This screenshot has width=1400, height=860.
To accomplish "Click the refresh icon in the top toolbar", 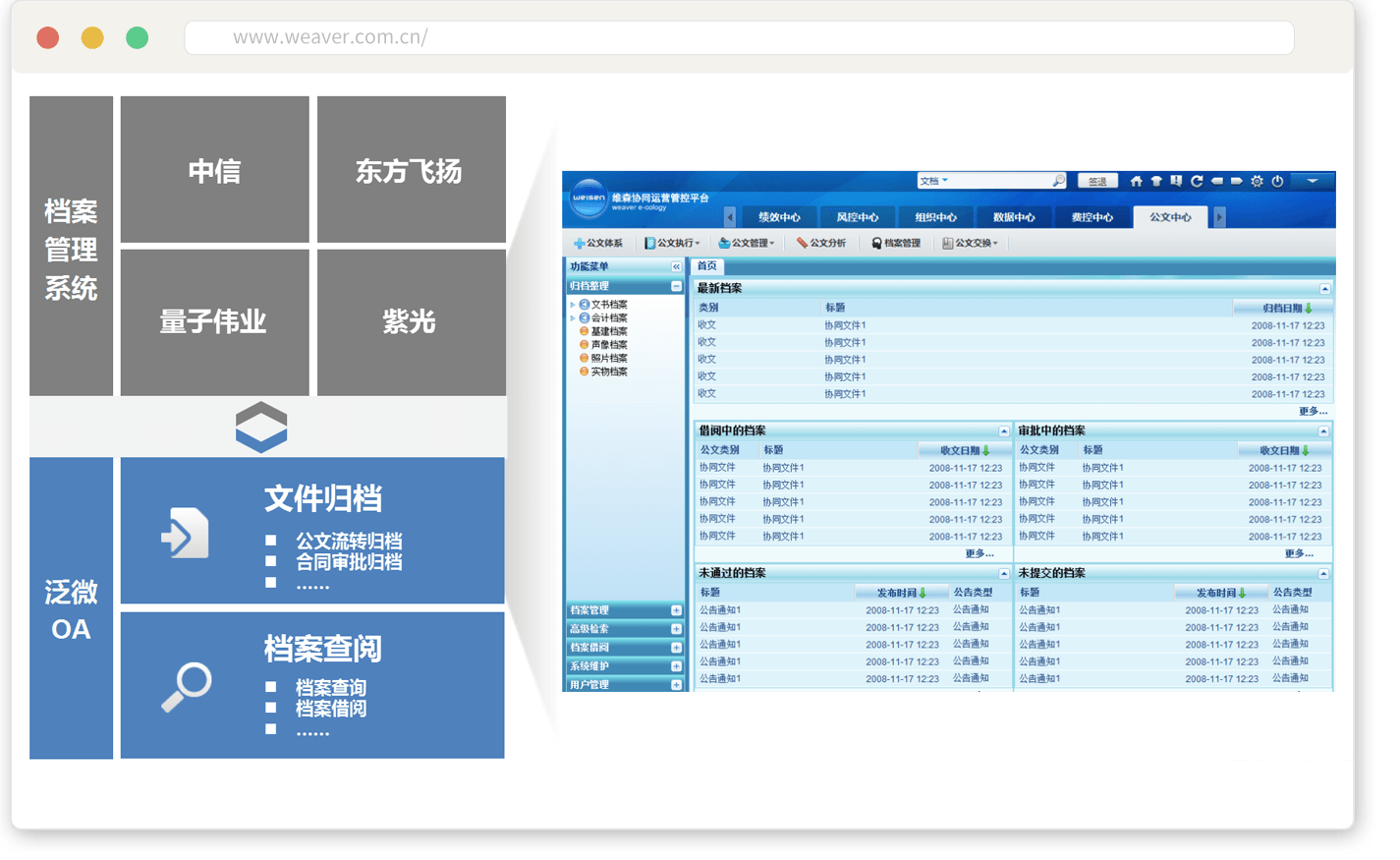I will coord(1197,181).
